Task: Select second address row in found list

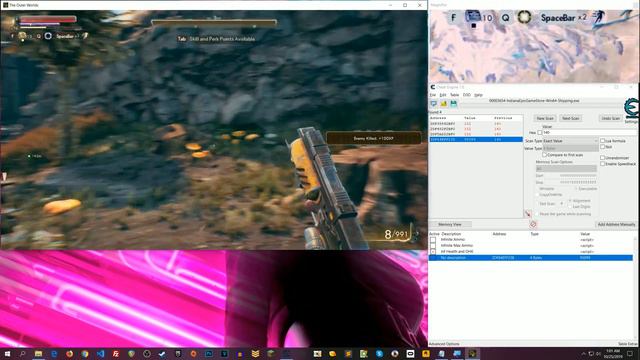Action: click(476, 129)
